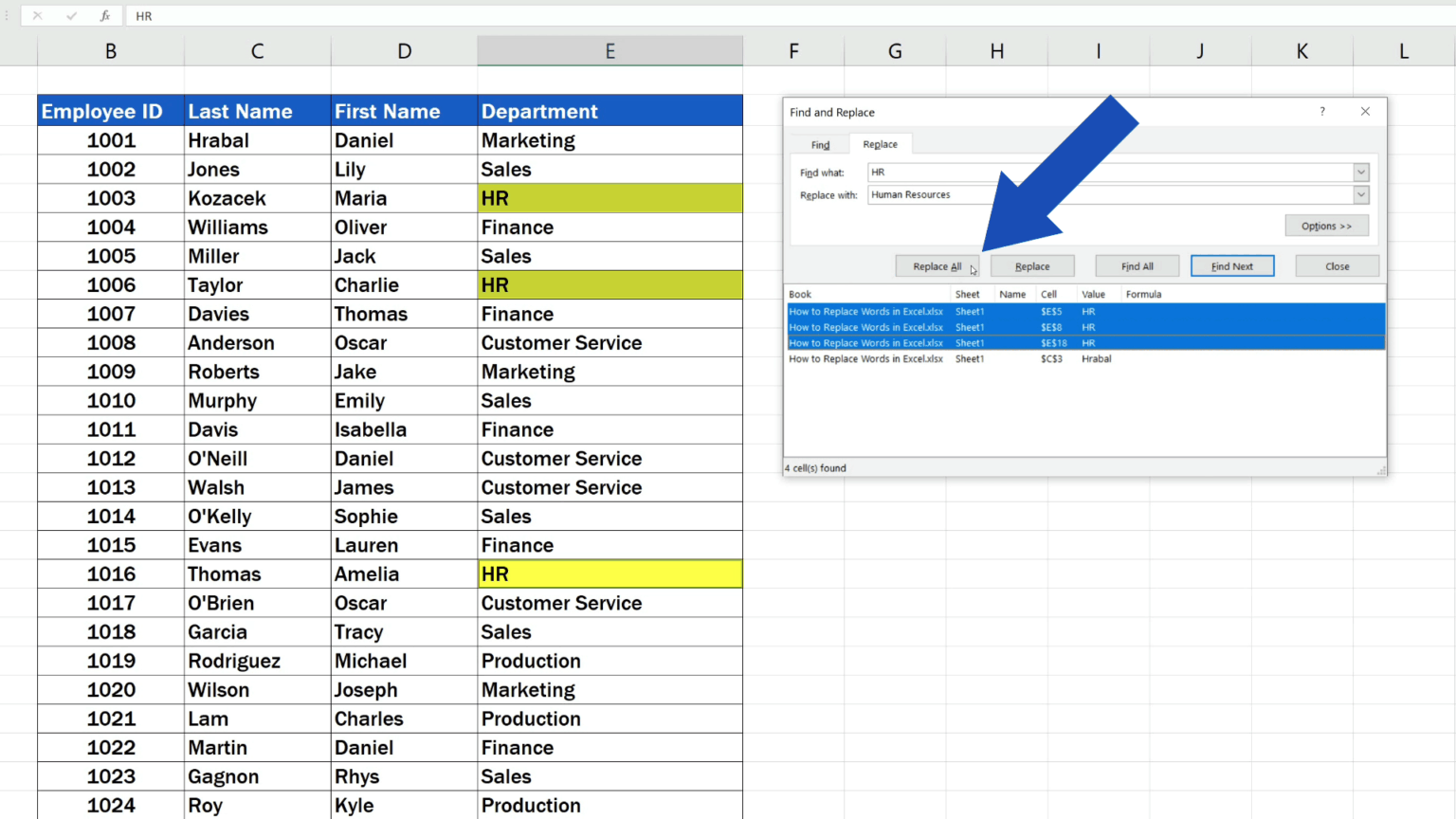This screenshot has width=1456, height=819.
Task: Close the Find and Replace dialog
Action: (x=1337, y=265)
